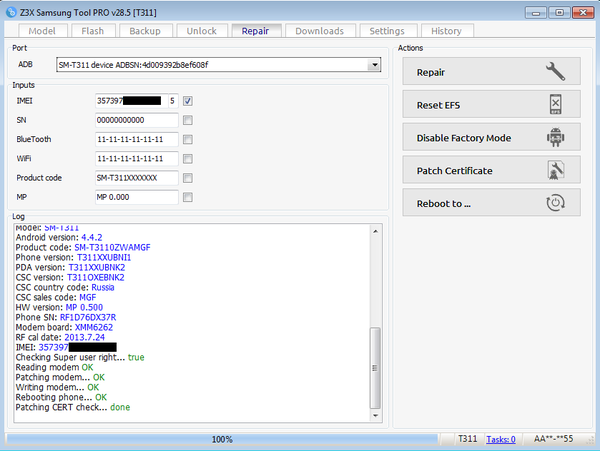Click the Patch Certificate document icon

556,171
